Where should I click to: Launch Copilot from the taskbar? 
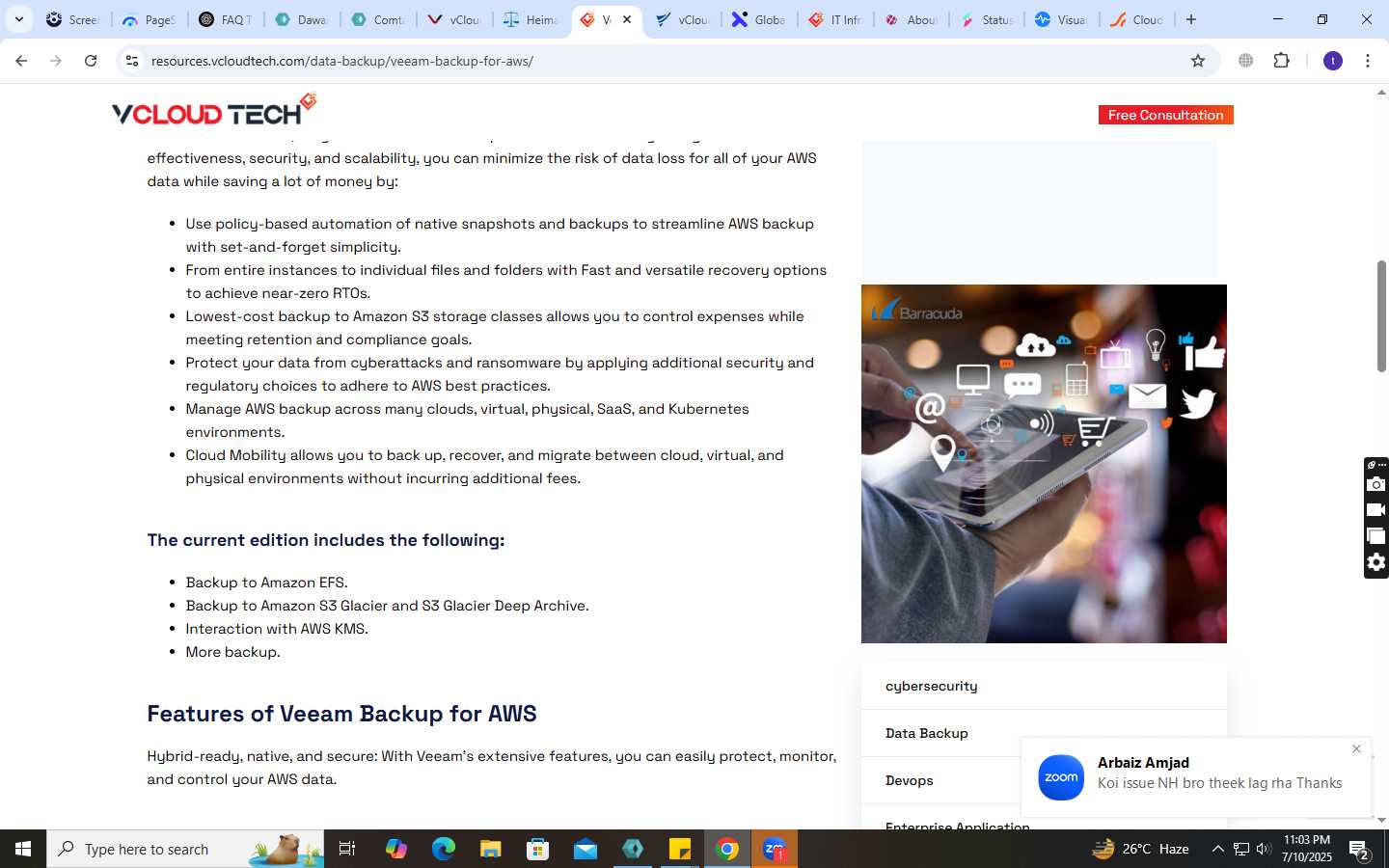point(395,849)
